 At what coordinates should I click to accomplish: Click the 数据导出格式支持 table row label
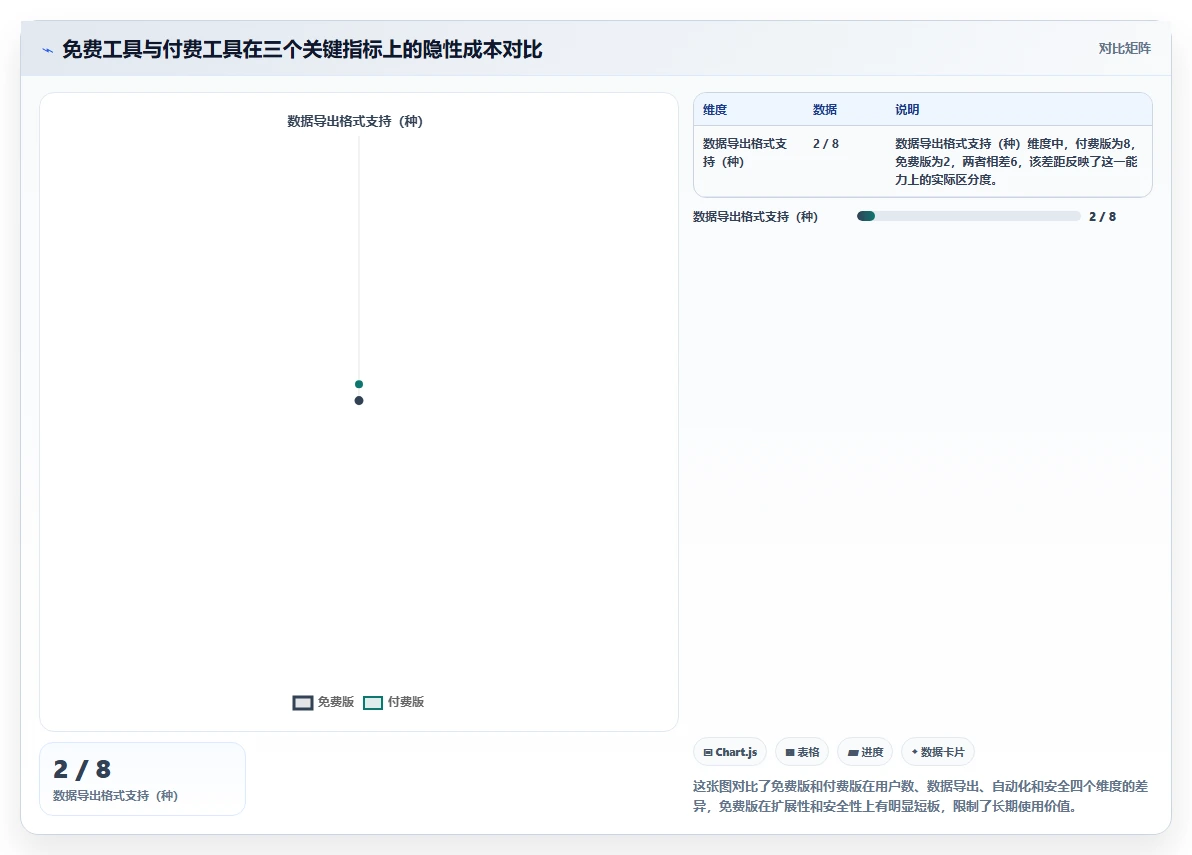coord(745,153)
